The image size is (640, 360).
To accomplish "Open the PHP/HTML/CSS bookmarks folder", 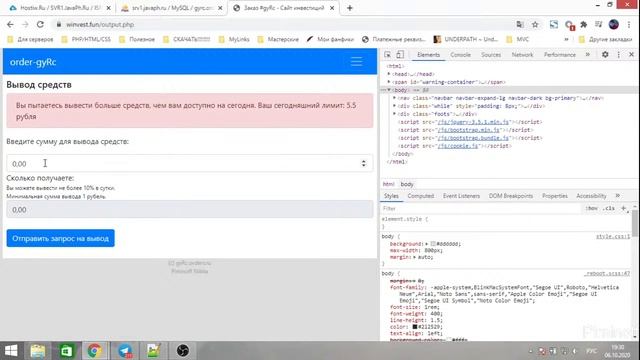I will (x=86, y=40).
